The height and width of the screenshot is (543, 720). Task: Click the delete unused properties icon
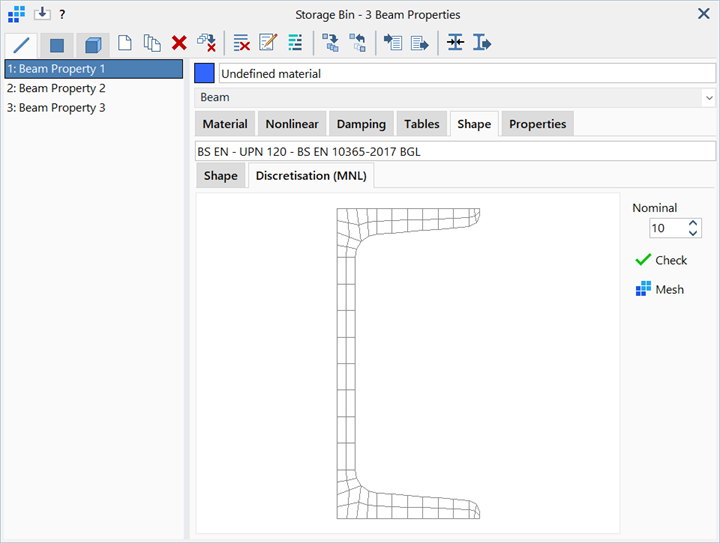(x=207, y=43)
